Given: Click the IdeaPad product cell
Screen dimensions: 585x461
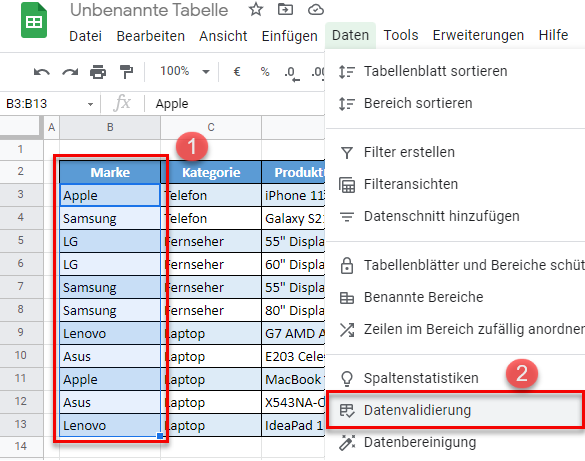Looking at the screenshot, I should pyautogui.click(x=294, y=426).
